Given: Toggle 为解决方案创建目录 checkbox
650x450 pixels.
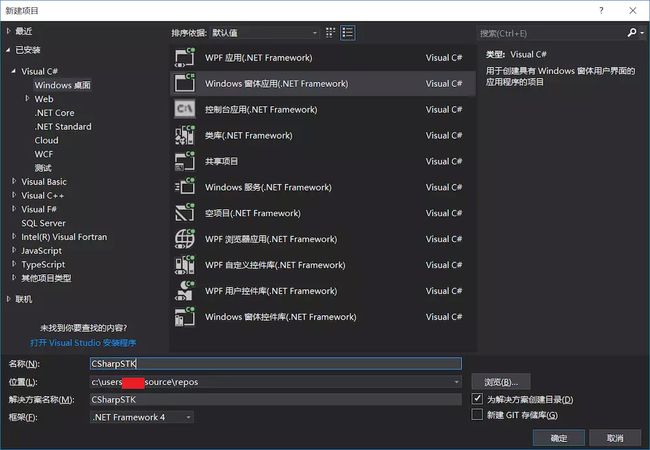Looking at the screenshot, I should (x=477, y=399).
